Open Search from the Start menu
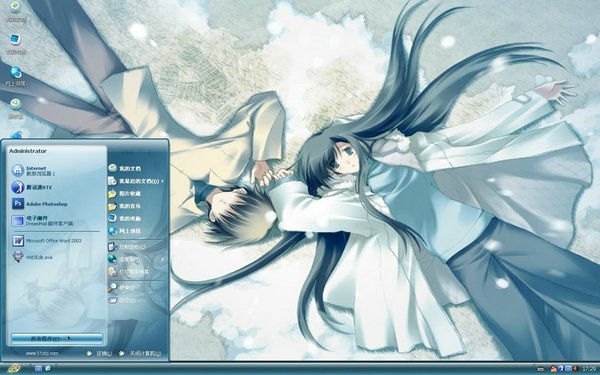Screen dimensions: 600x375 (122, 287)
